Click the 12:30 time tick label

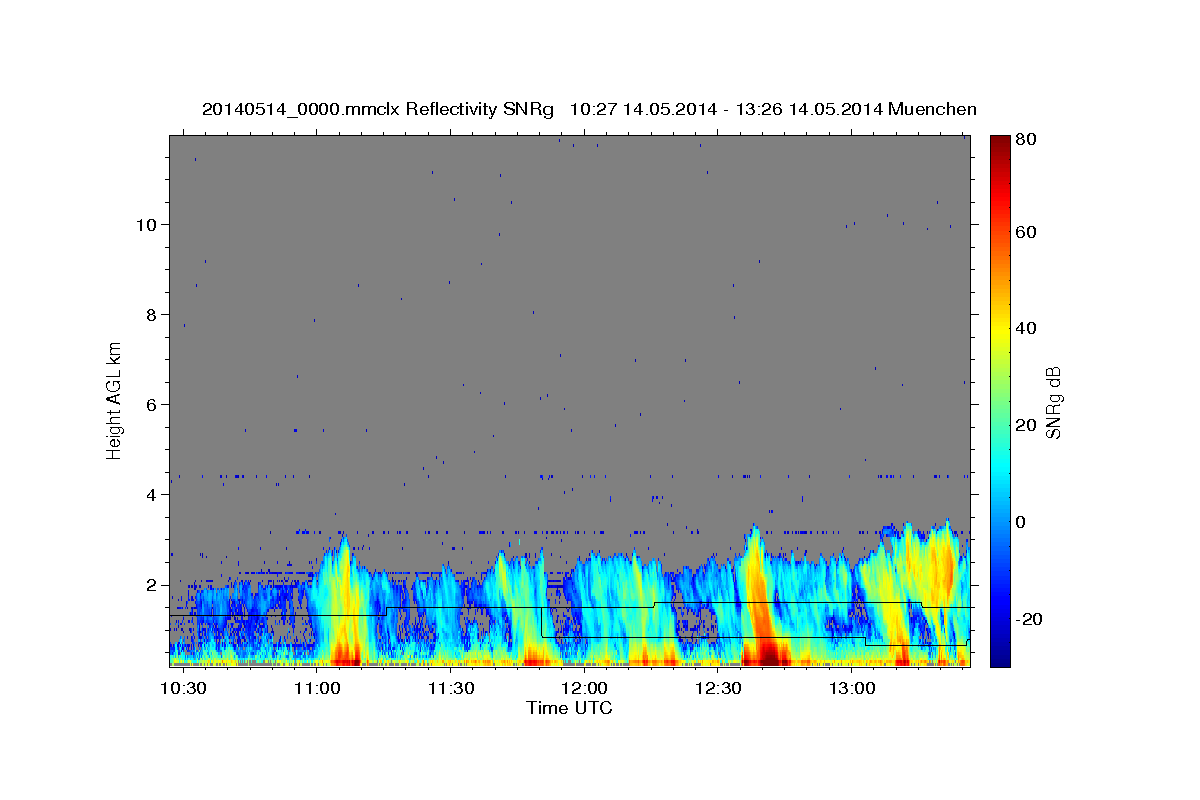pos(718,688)
